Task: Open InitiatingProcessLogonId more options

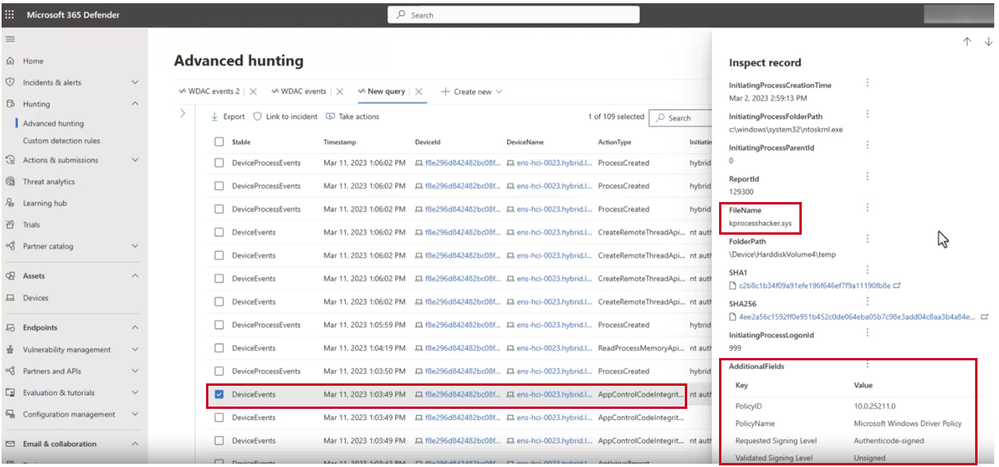Action: 867,333
